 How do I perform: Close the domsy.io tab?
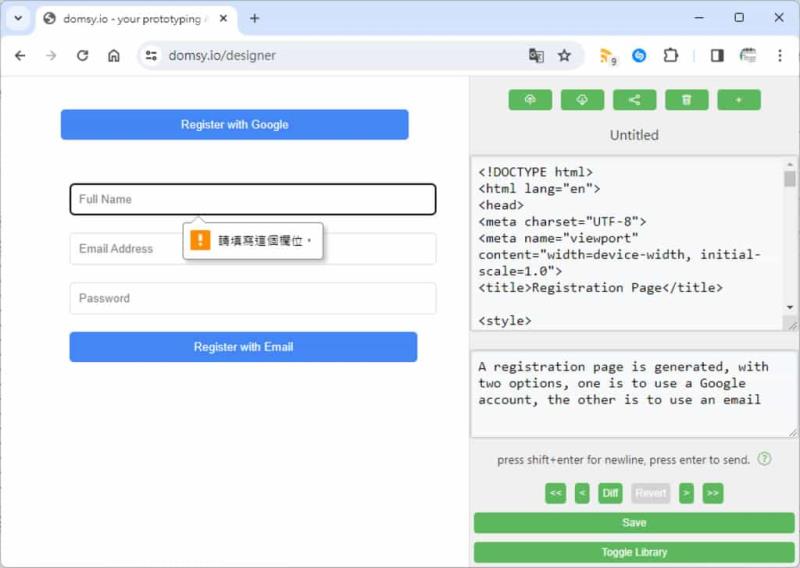coord(223,18)
